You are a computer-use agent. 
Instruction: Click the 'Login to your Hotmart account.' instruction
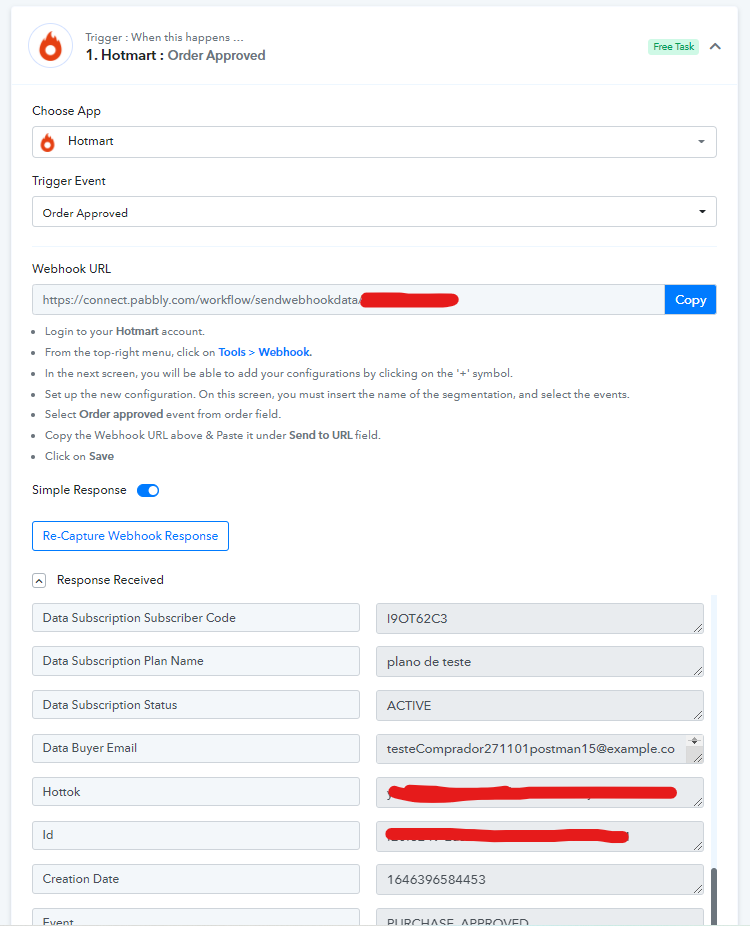[x=125, y=332]
